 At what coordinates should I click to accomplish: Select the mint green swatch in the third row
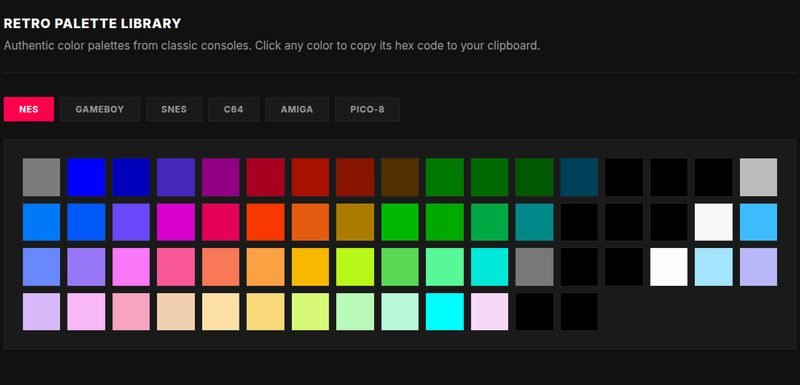(x=445, y=267)
